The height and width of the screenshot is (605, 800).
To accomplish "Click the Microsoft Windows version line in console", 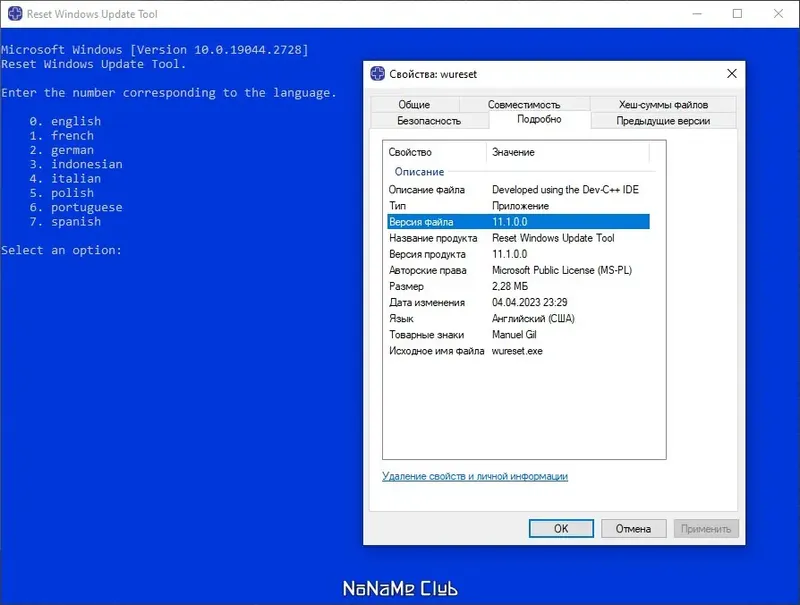I will click(155, 49).
